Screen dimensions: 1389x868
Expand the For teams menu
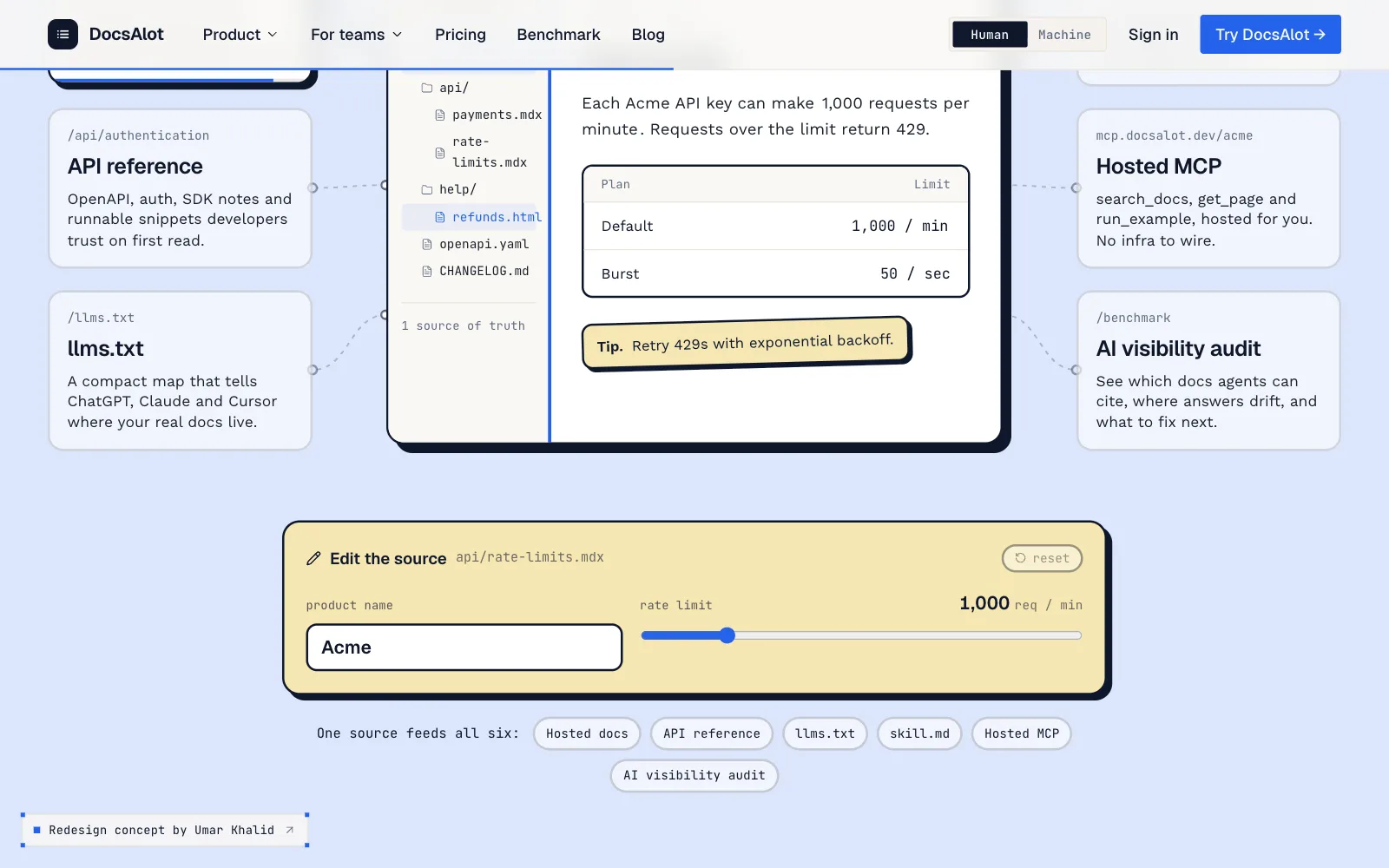tap(356, 35)
